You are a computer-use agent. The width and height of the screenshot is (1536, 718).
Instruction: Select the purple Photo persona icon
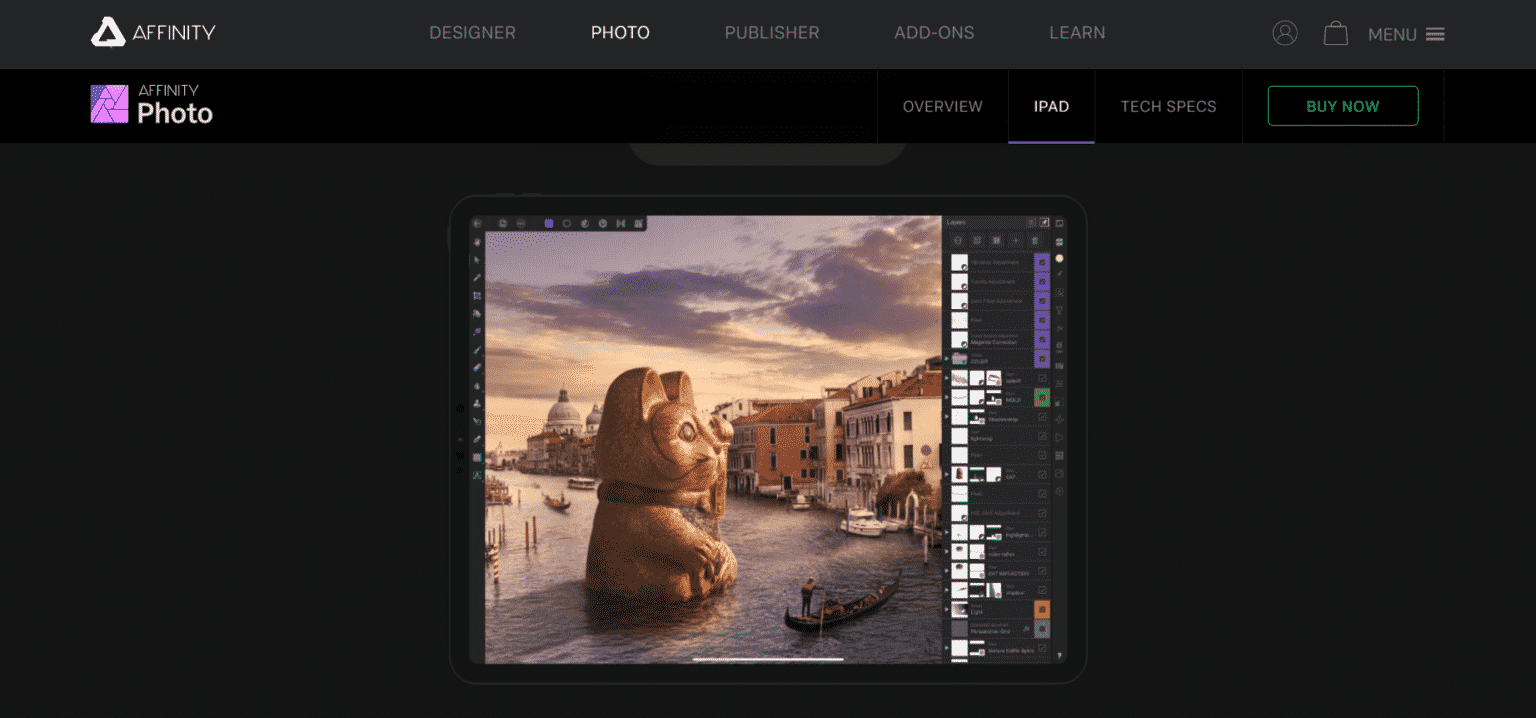549,224
